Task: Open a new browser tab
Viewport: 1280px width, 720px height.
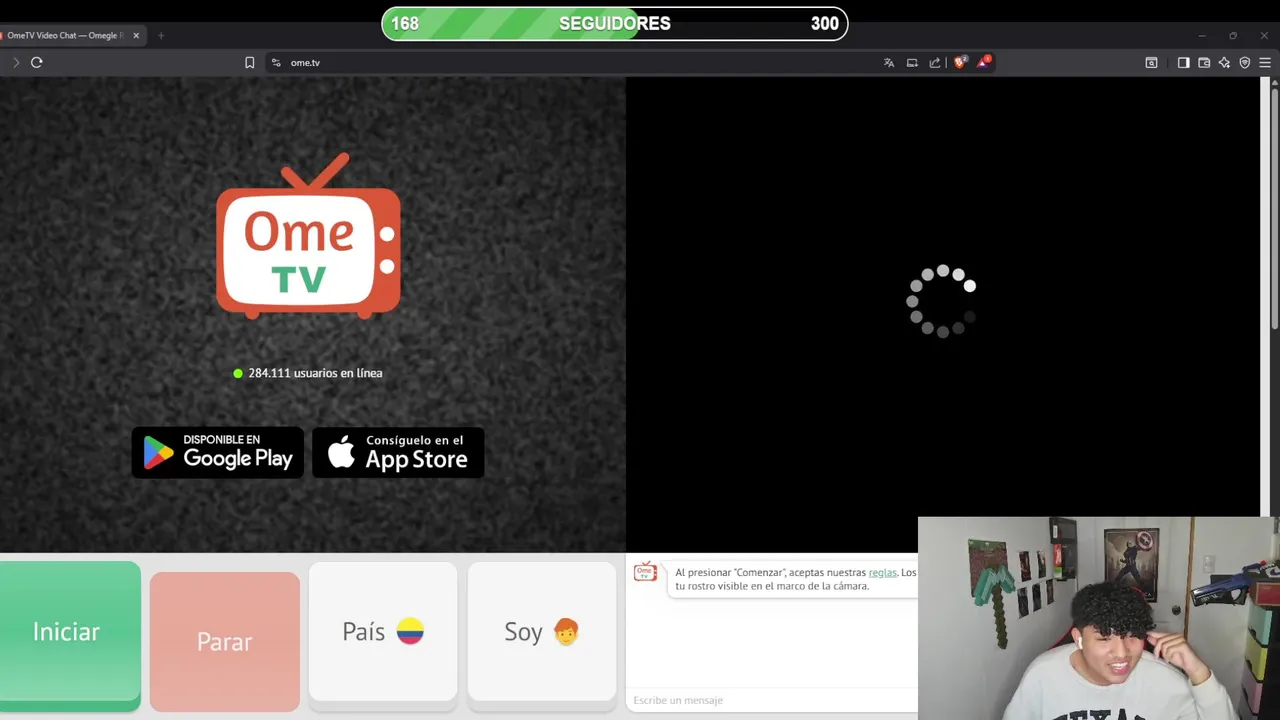Action: tap(160, 35)
